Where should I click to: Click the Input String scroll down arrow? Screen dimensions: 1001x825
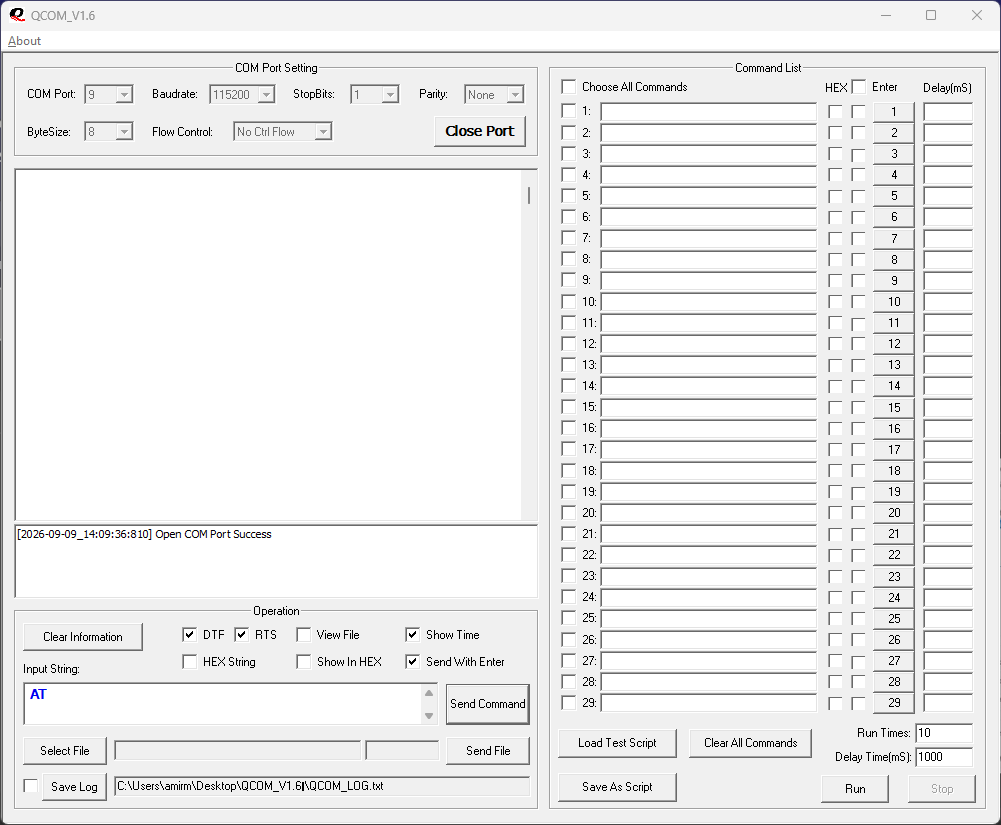429,716
